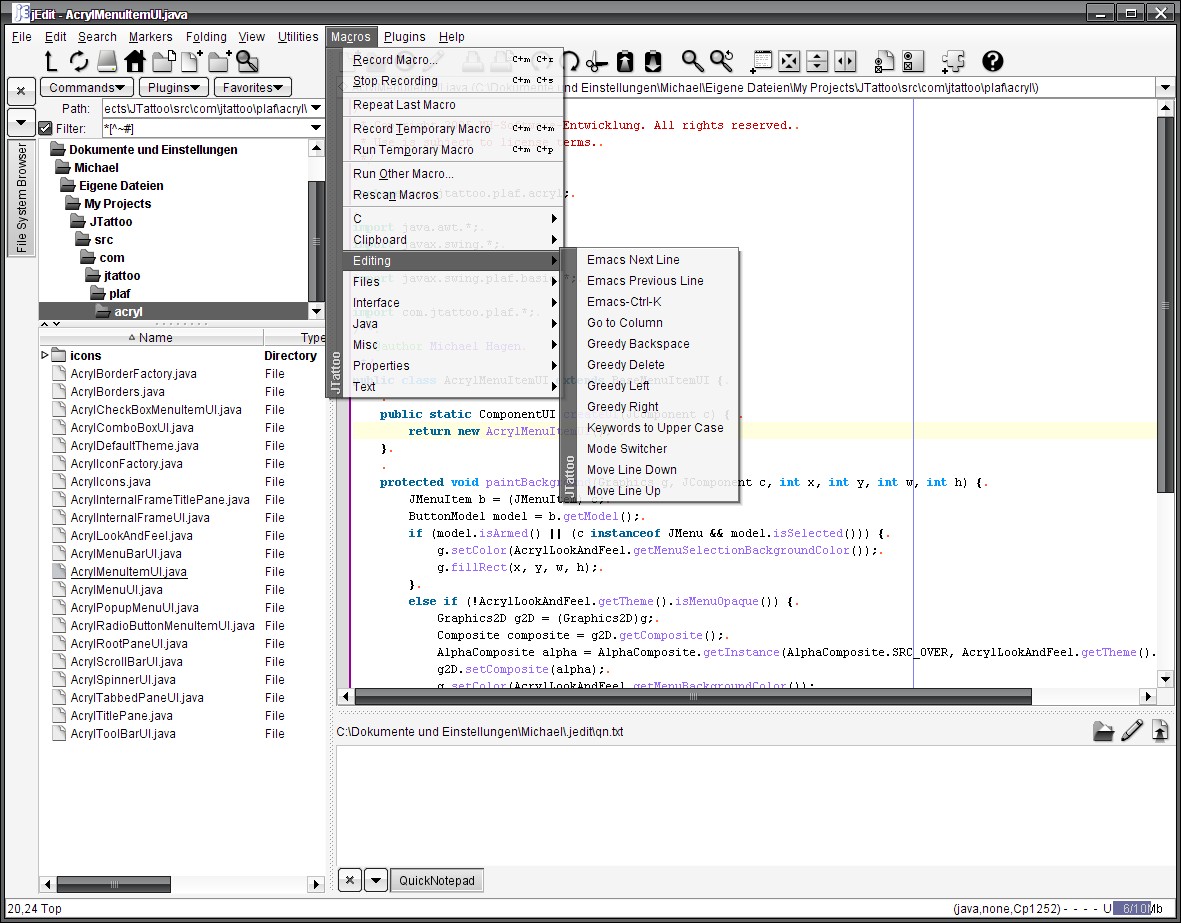Screen dimensions: 1181x923
Task: Click the Unsplit view icon
Action: [789, 61]
